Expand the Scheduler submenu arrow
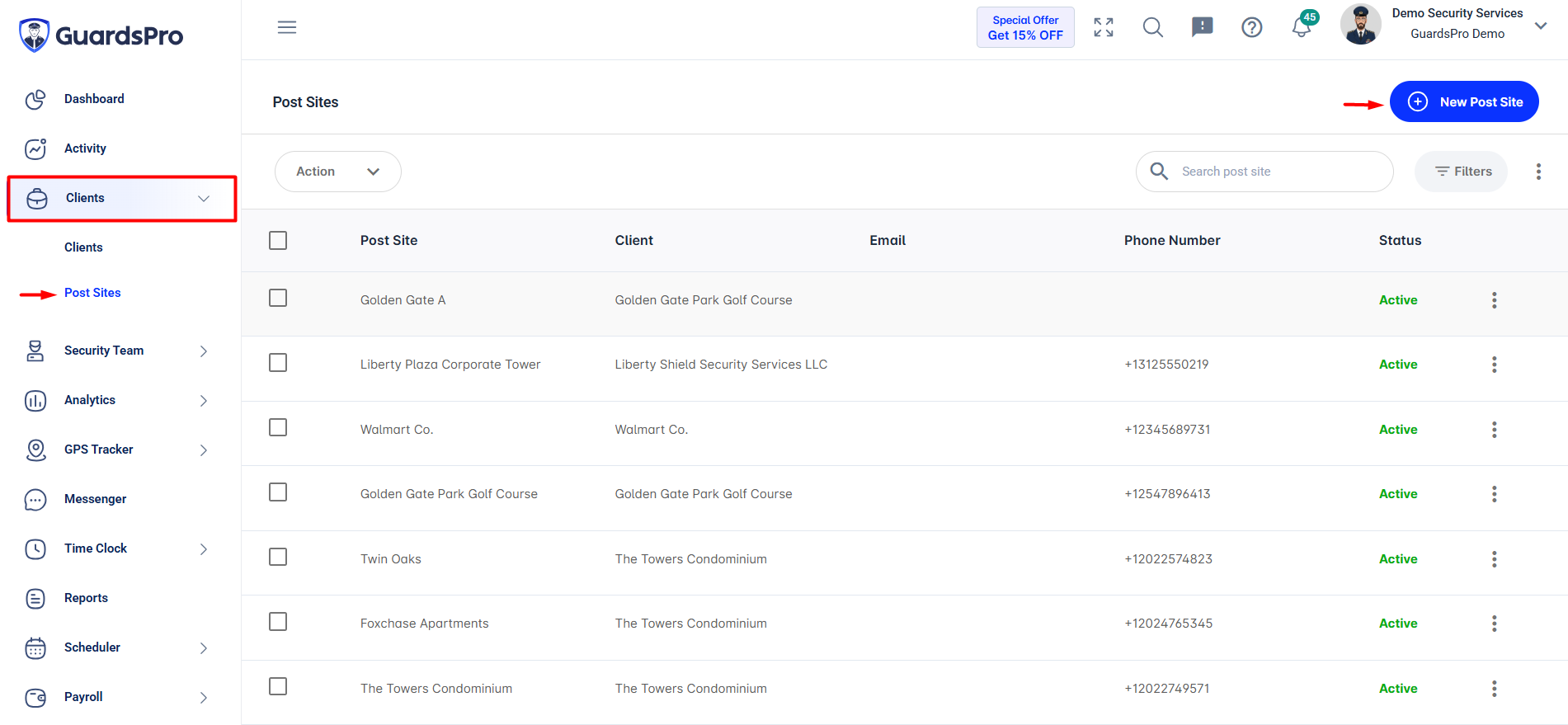Image resolution: width=1568 pixels, height=725 pixels. pos(204,648)
